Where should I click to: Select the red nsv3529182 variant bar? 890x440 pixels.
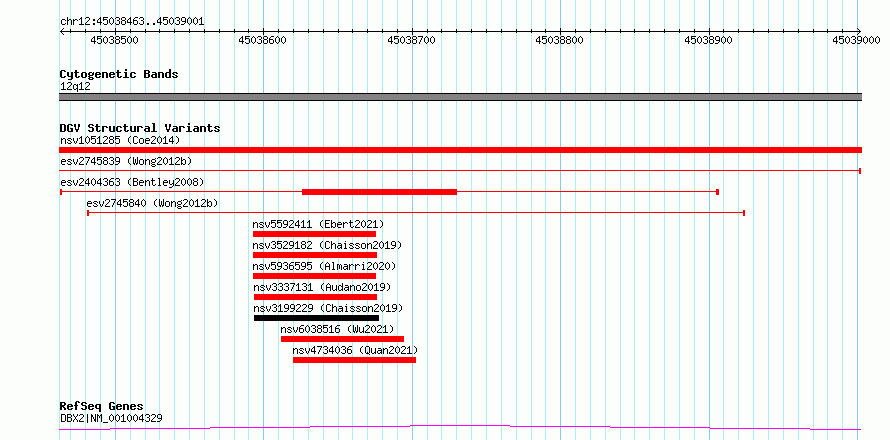(x=315, y=255)
